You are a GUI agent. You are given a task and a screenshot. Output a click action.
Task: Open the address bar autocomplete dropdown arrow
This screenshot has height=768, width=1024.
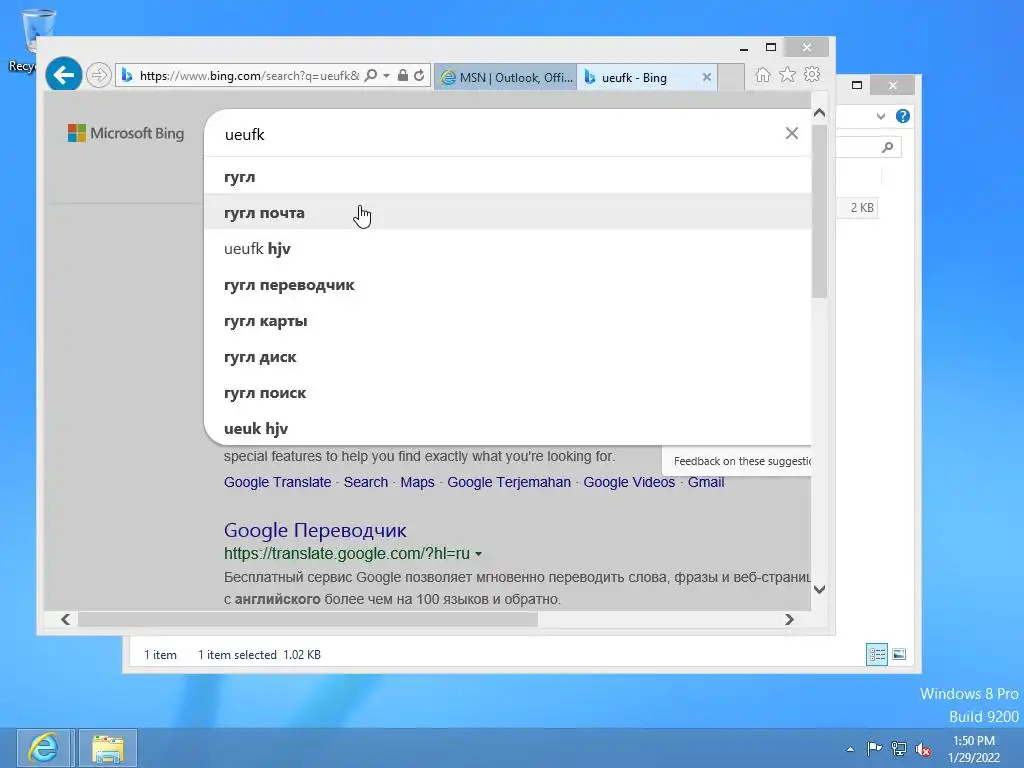coord(387,76)
